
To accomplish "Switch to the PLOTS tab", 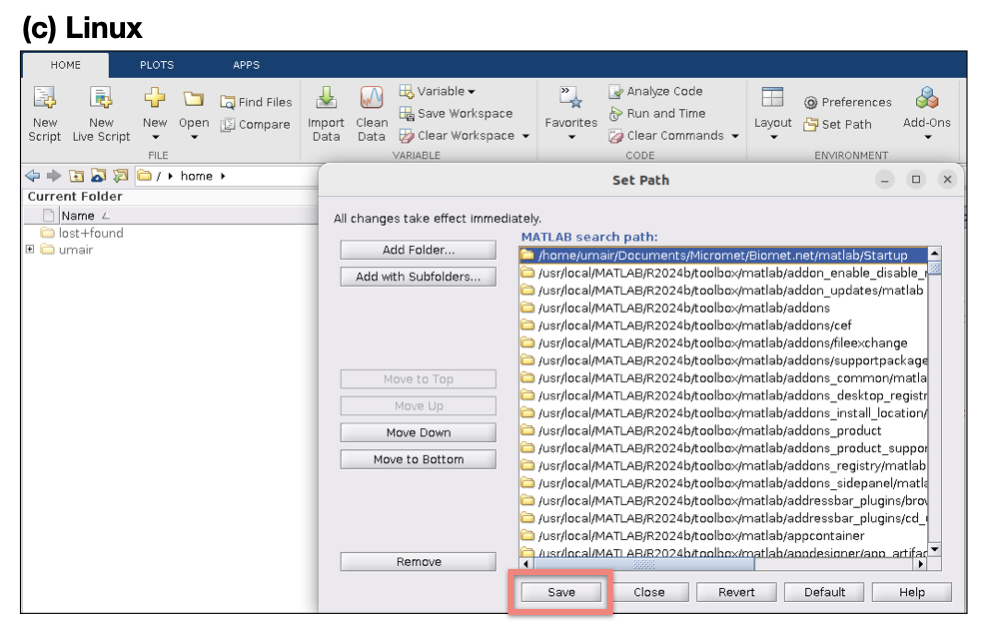I will click(x=157, y=65).
